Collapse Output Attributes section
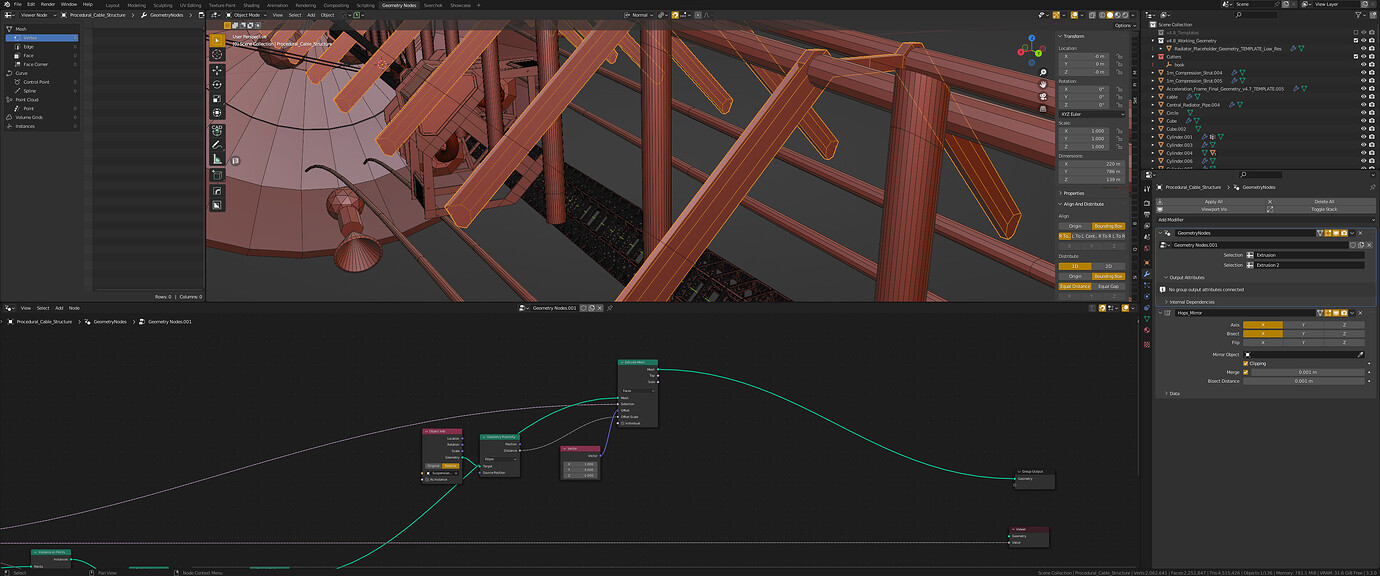The image size is (1380, 576). pos(1186,277)
